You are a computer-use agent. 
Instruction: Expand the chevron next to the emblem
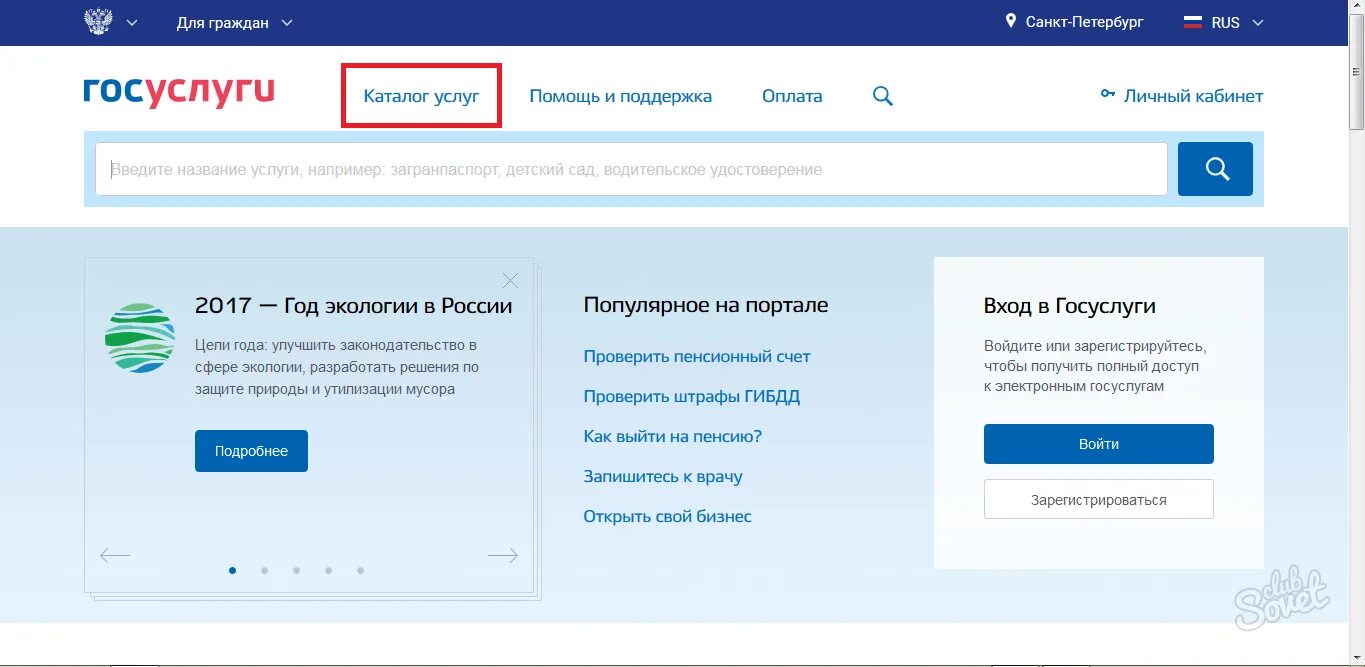click(133, 23)
